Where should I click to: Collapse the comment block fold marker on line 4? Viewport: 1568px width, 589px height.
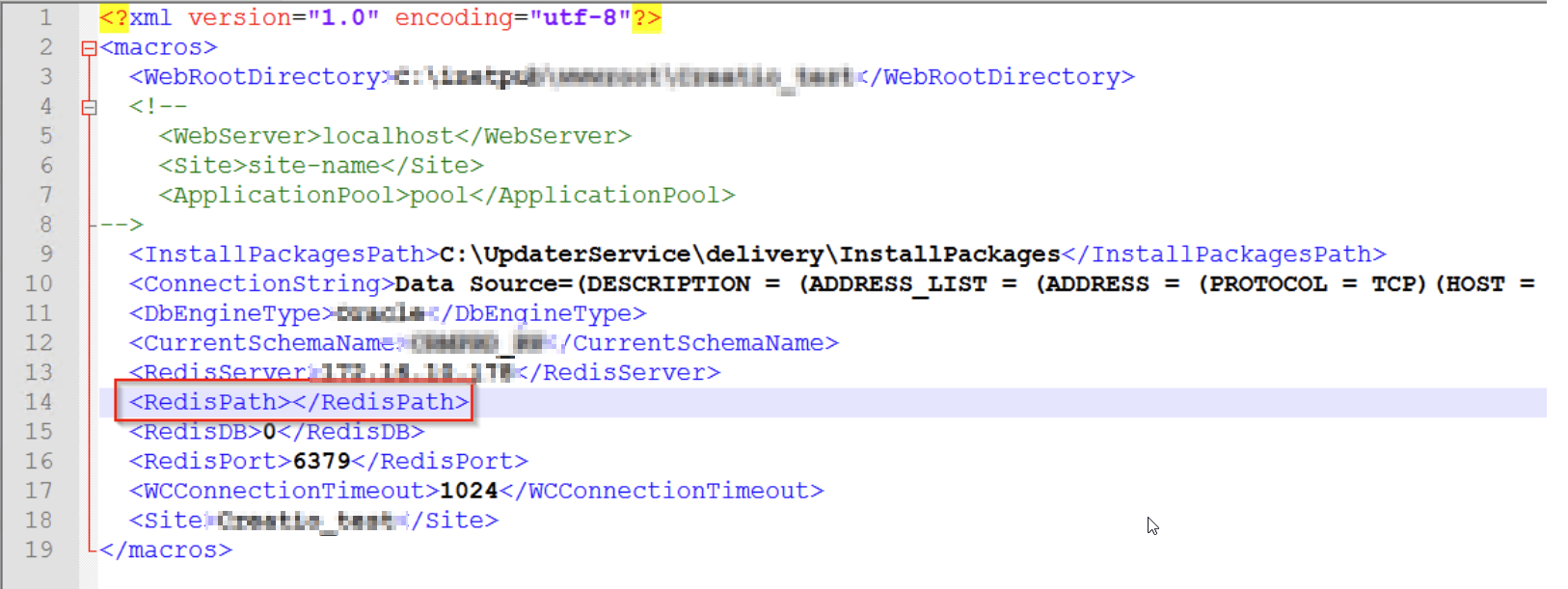tap(89, 107)
